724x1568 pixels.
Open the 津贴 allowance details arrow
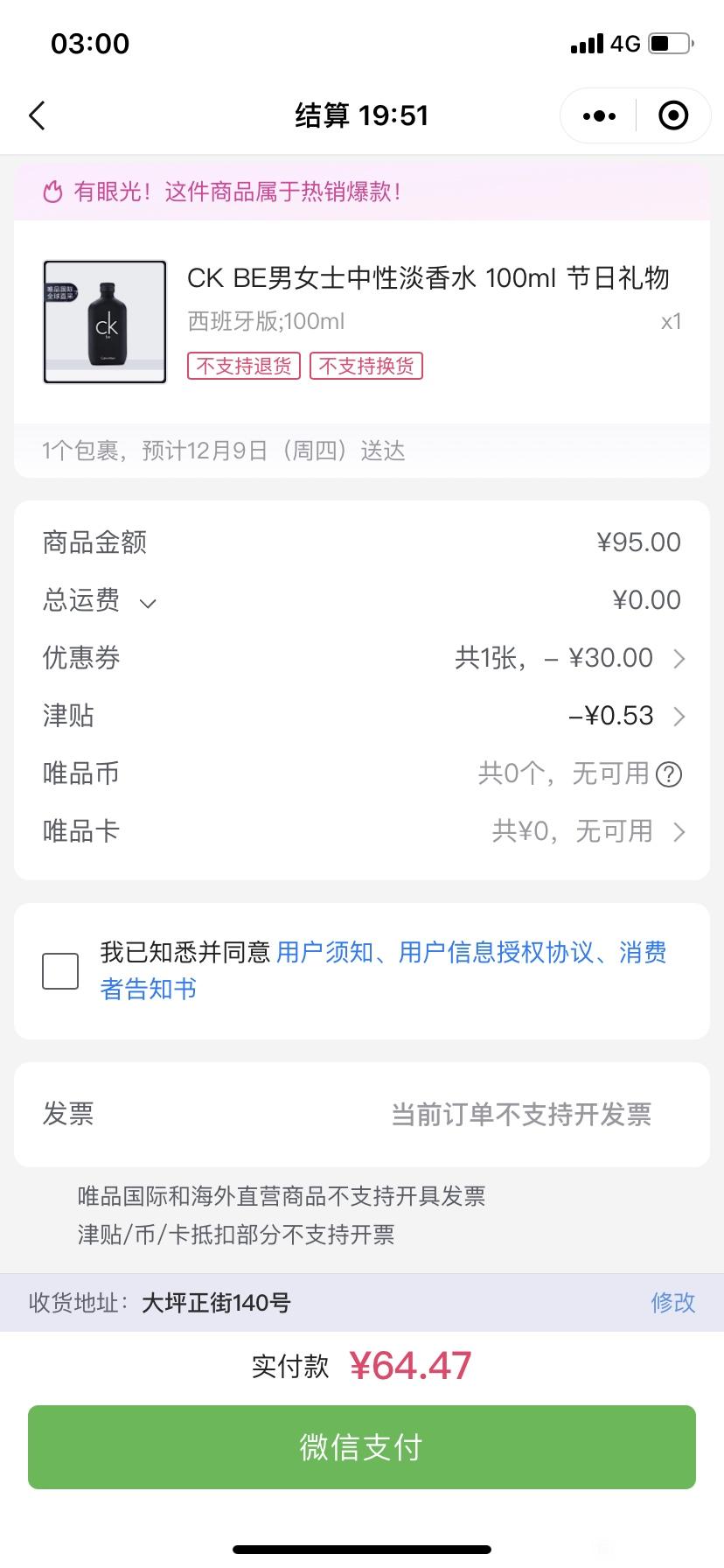679,717
